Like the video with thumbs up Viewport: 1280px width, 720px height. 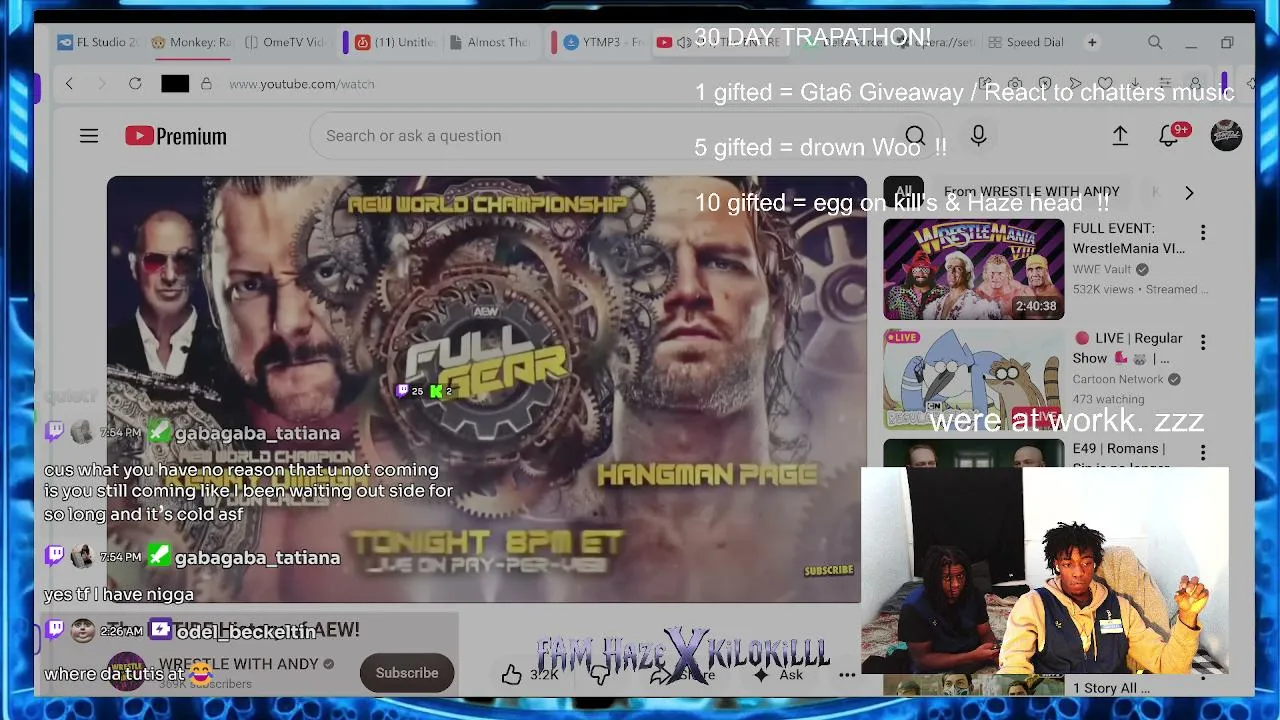(512, 674)
